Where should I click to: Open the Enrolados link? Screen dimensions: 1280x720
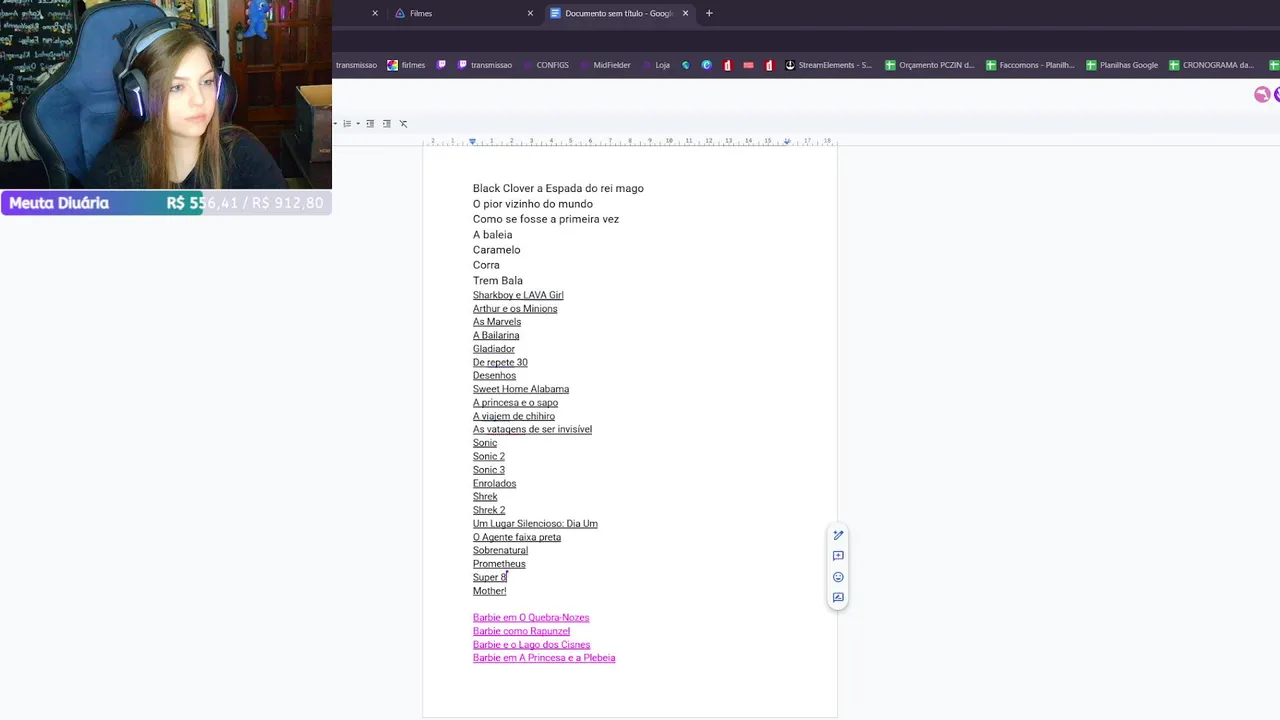coord(495,484)
